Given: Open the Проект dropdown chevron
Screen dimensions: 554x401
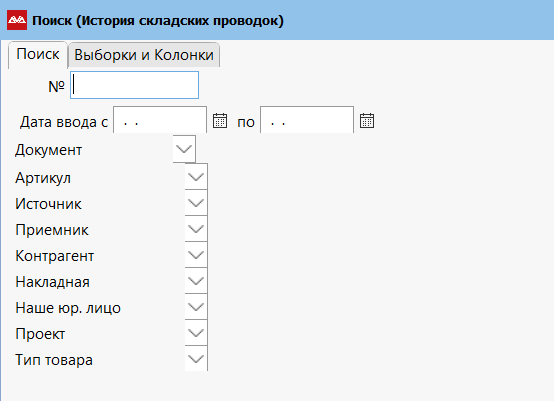Looking at the screenshot, I should pyautogui.click(x=196, y=333).
